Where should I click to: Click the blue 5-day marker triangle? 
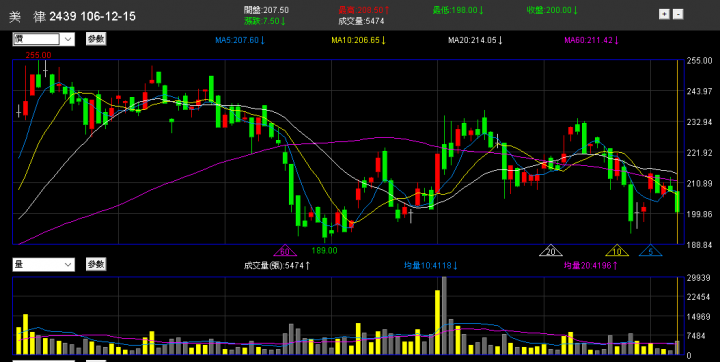click(x=651, y=250)
